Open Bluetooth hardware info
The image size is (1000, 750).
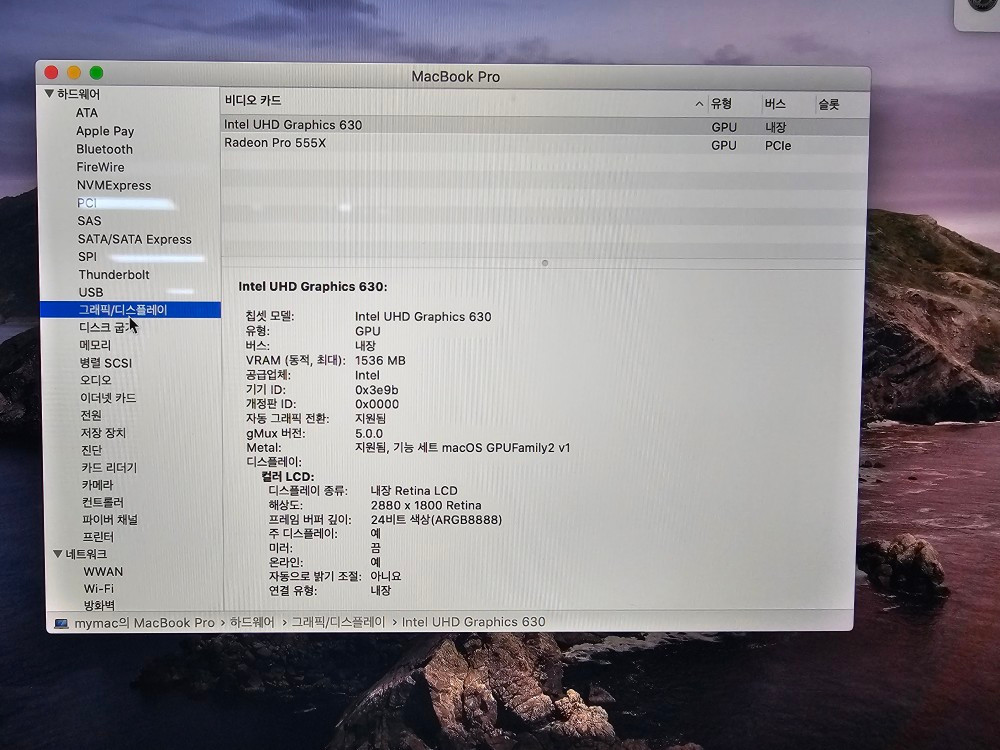pyautogui.click(x=105, y=149)
